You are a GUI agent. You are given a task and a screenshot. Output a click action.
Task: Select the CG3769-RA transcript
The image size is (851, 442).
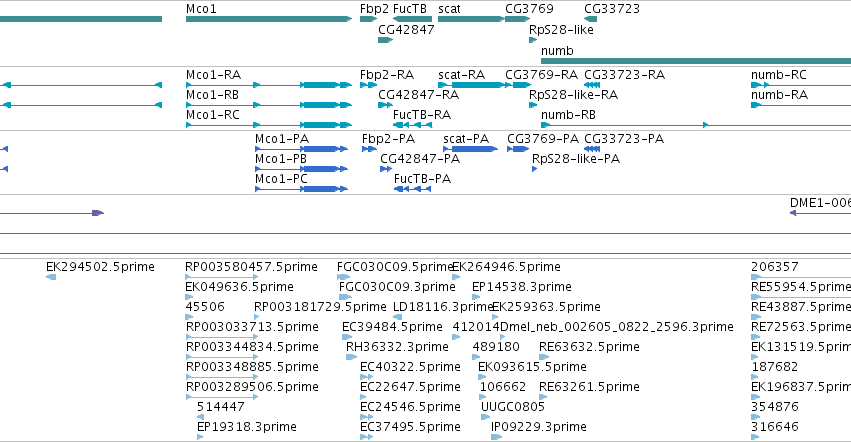click(x=541, y=74)
